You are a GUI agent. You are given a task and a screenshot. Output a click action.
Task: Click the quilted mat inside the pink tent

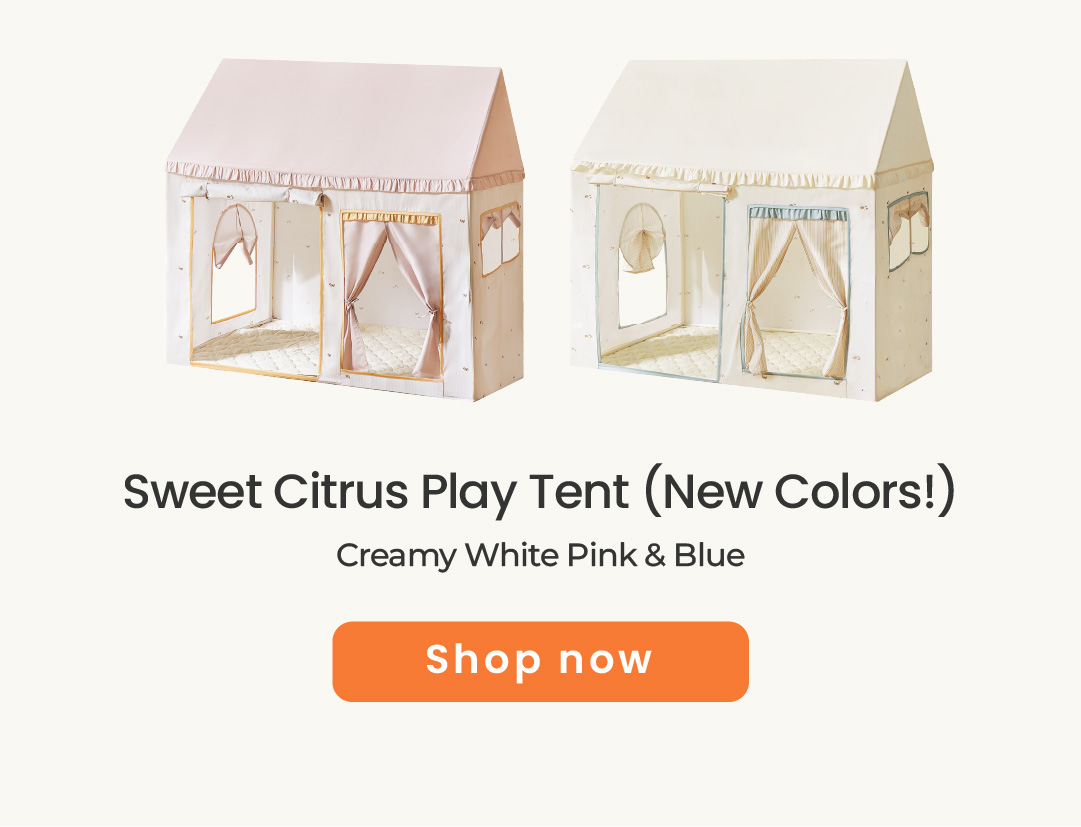(x=256, y=348)
